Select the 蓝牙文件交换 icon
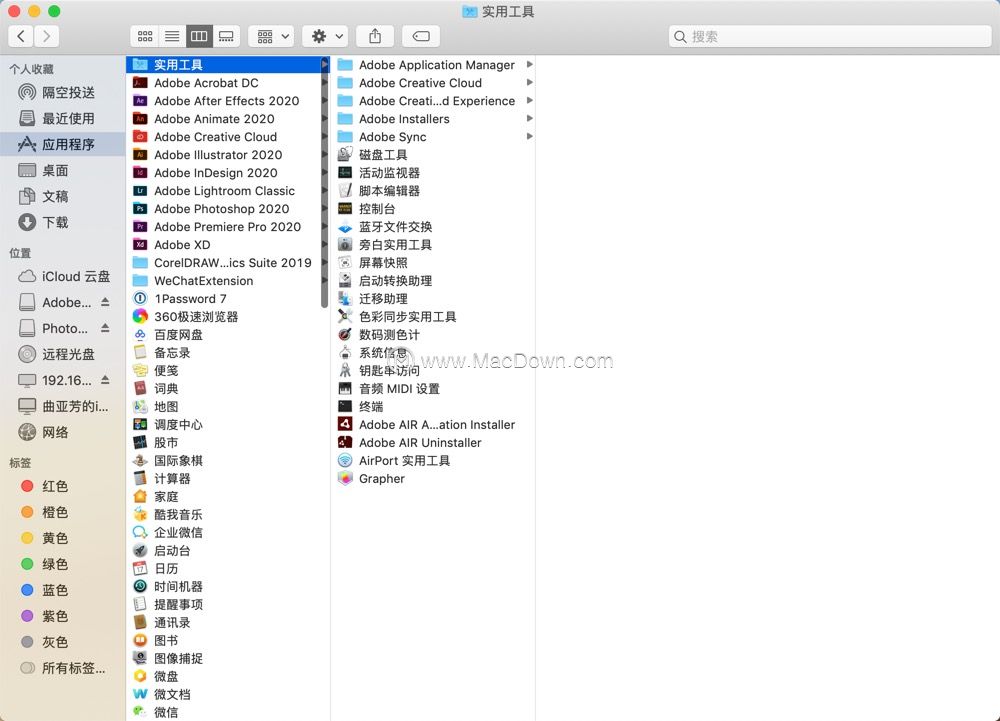The width and height of the screenshot is (1000, 721). coord(345,227)
